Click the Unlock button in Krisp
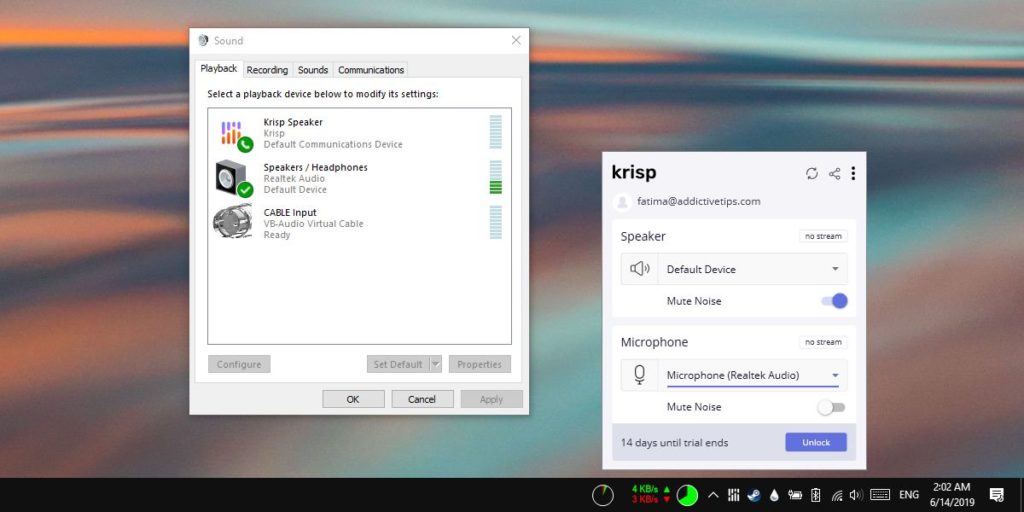 pyautogui.click(x=816, y=442)
